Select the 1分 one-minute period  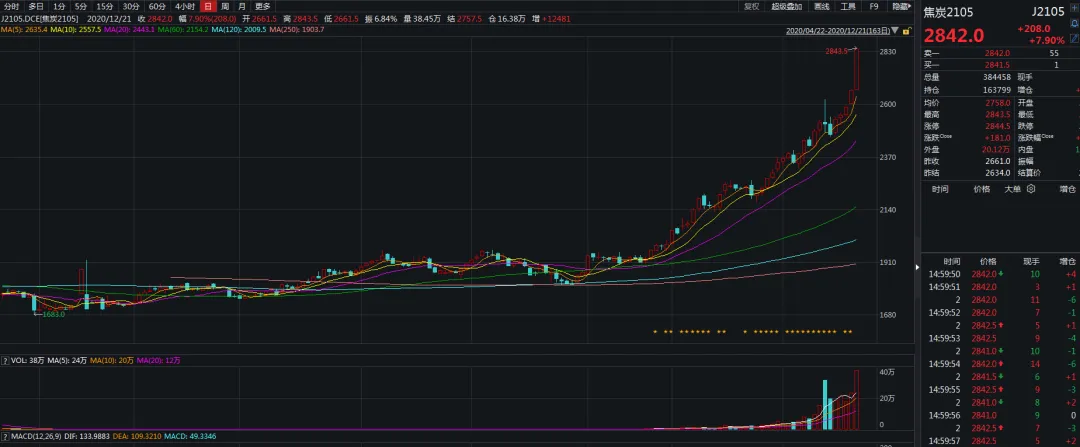59,6
